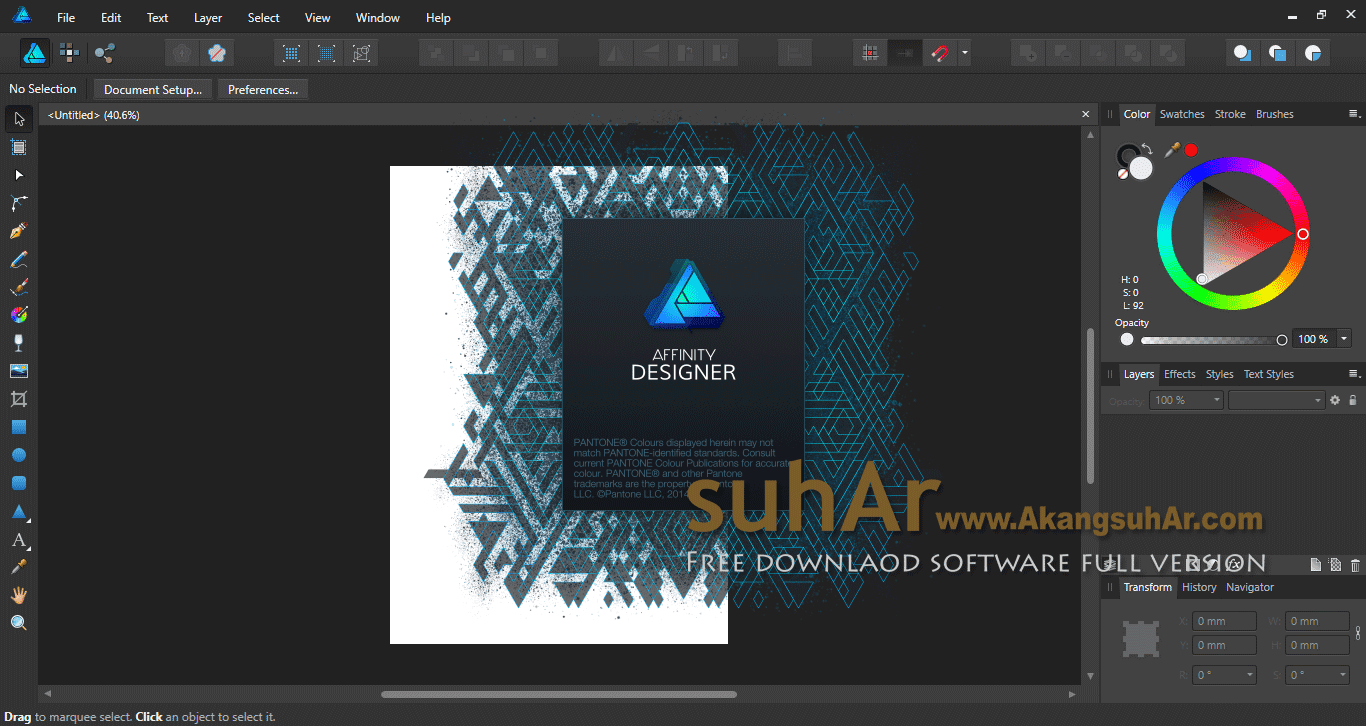Switch to the Pixel Persona

pyautogui.click(x=69, y=53)
